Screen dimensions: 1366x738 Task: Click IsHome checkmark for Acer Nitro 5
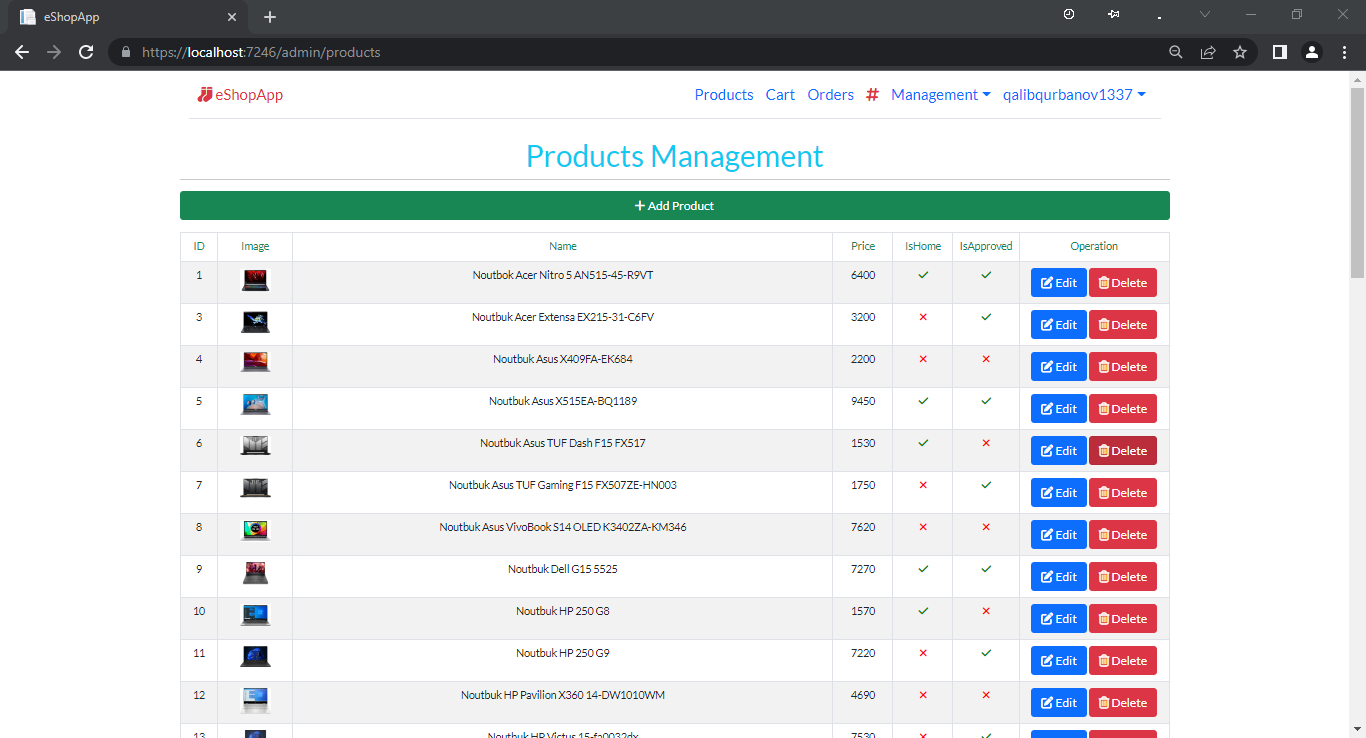pyautogui.click(x=923, y=275)
